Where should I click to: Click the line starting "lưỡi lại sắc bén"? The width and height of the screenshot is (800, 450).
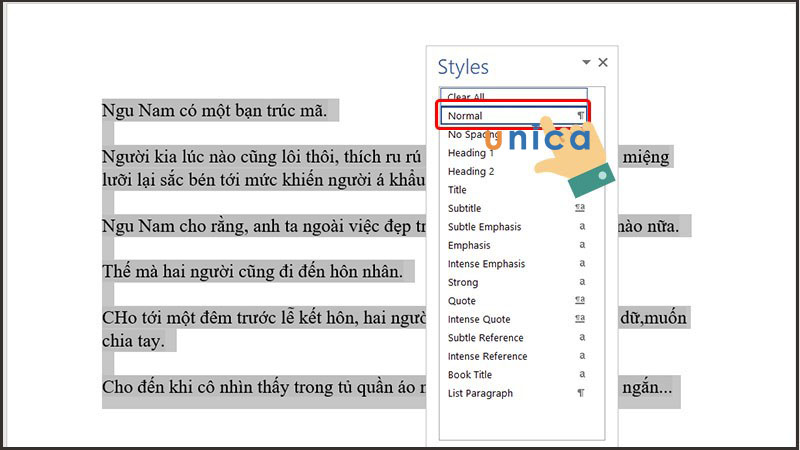tap(263, 180)
